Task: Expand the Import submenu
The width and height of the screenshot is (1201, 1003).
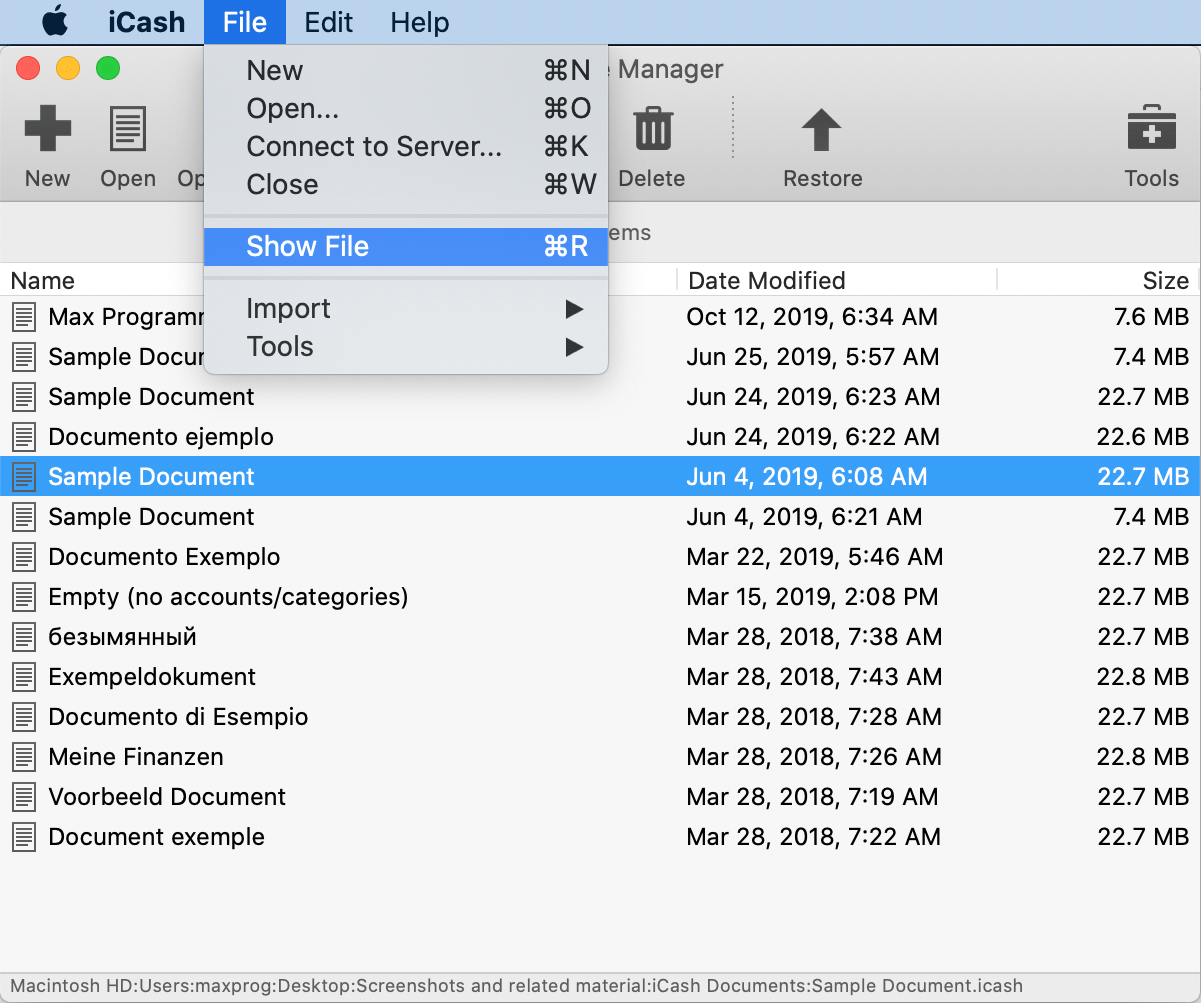Action: pos(406,308)
